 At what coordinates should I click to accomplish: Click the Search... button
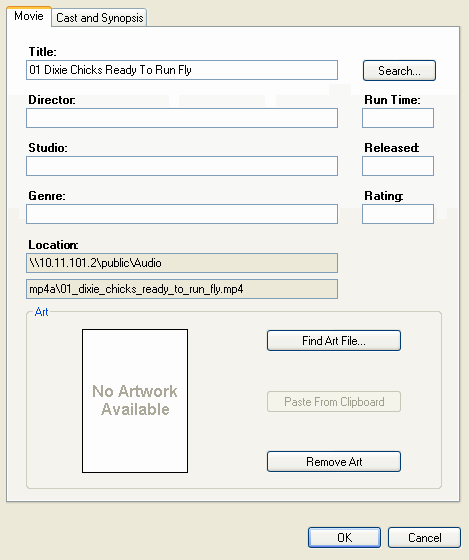[399, 70]
